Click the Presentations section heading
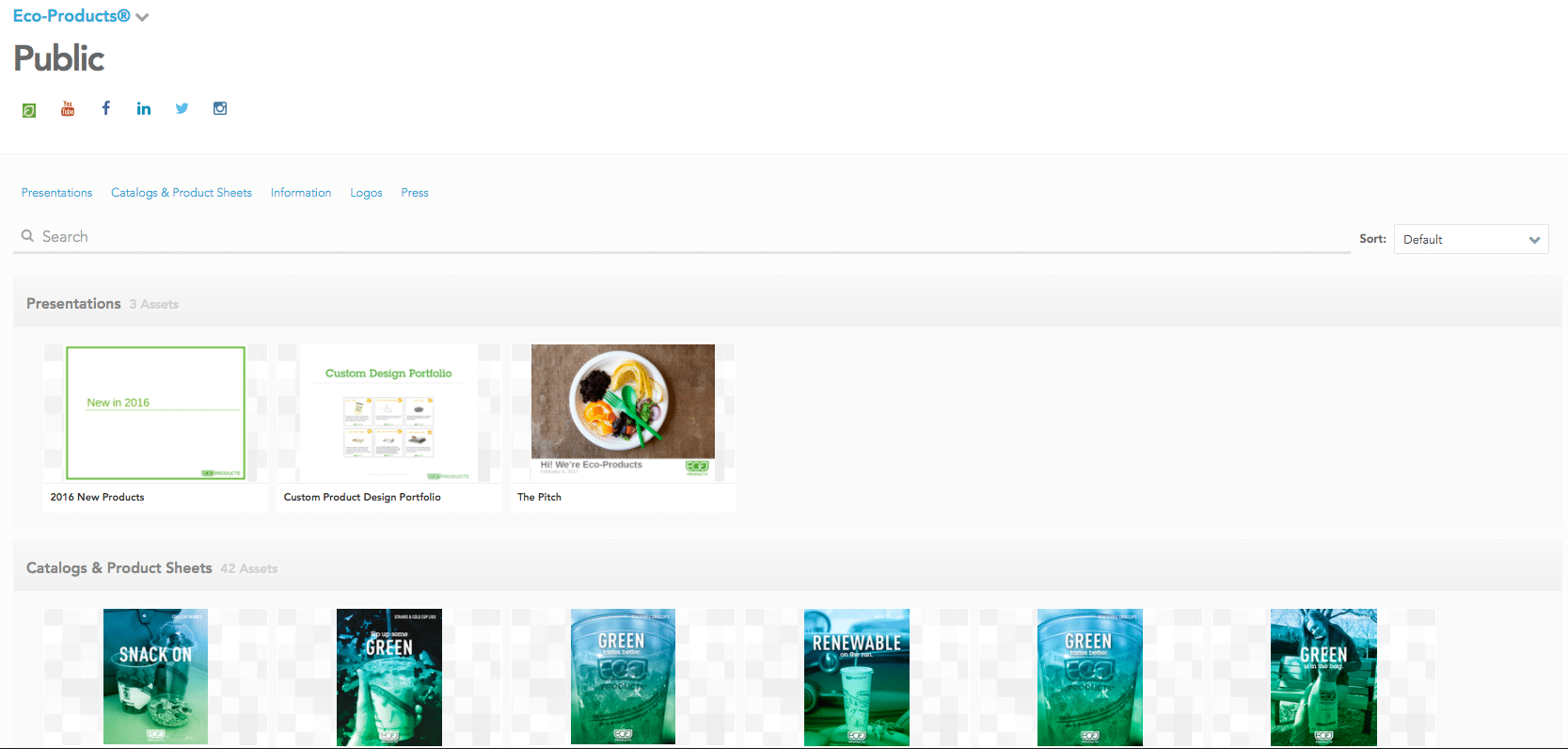The height and width of the screenshot is (749, 1568). click(x=73, y=303)
